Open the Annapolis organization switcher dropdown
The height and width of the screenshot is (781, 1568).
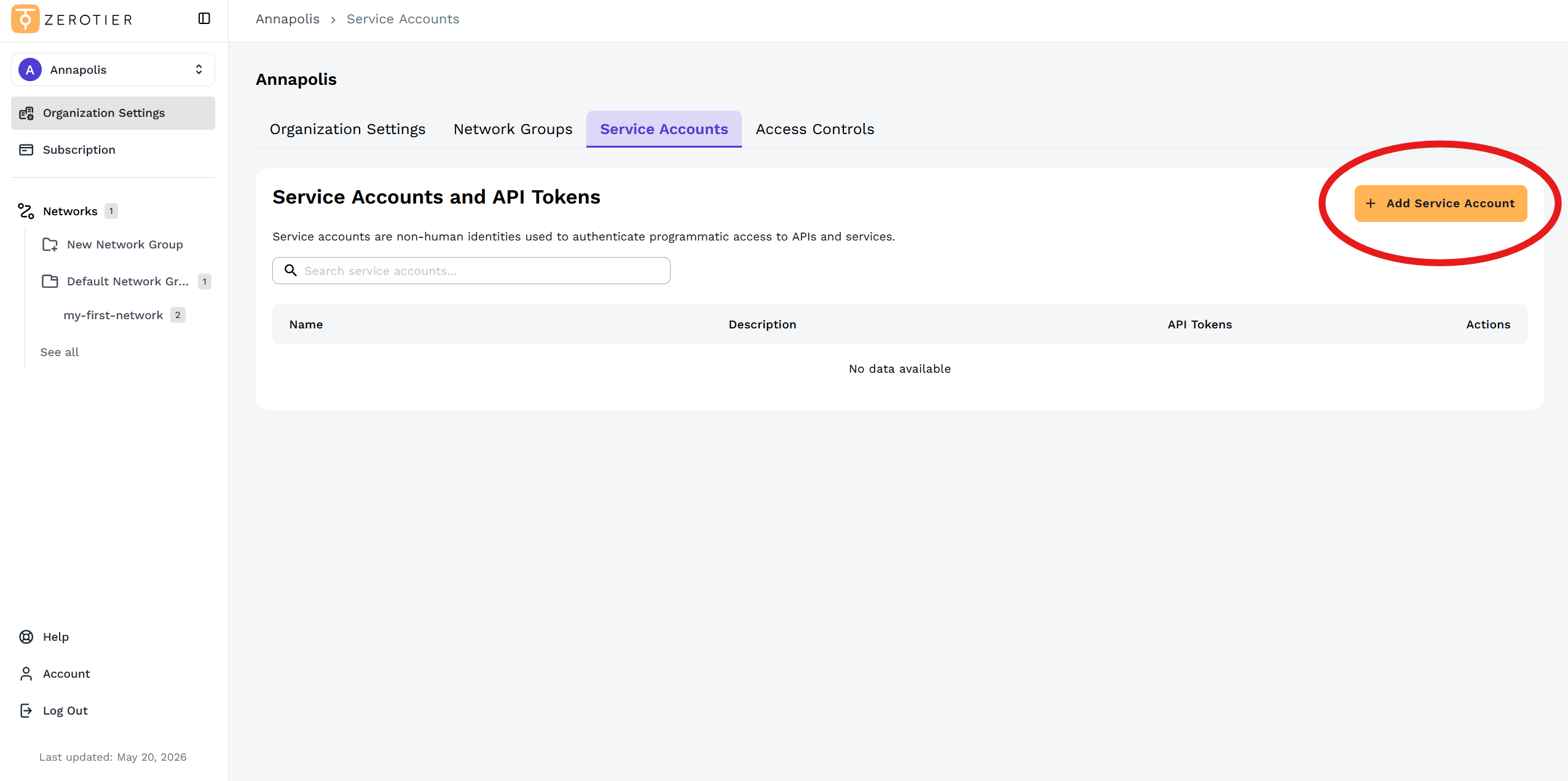(113, 69)
